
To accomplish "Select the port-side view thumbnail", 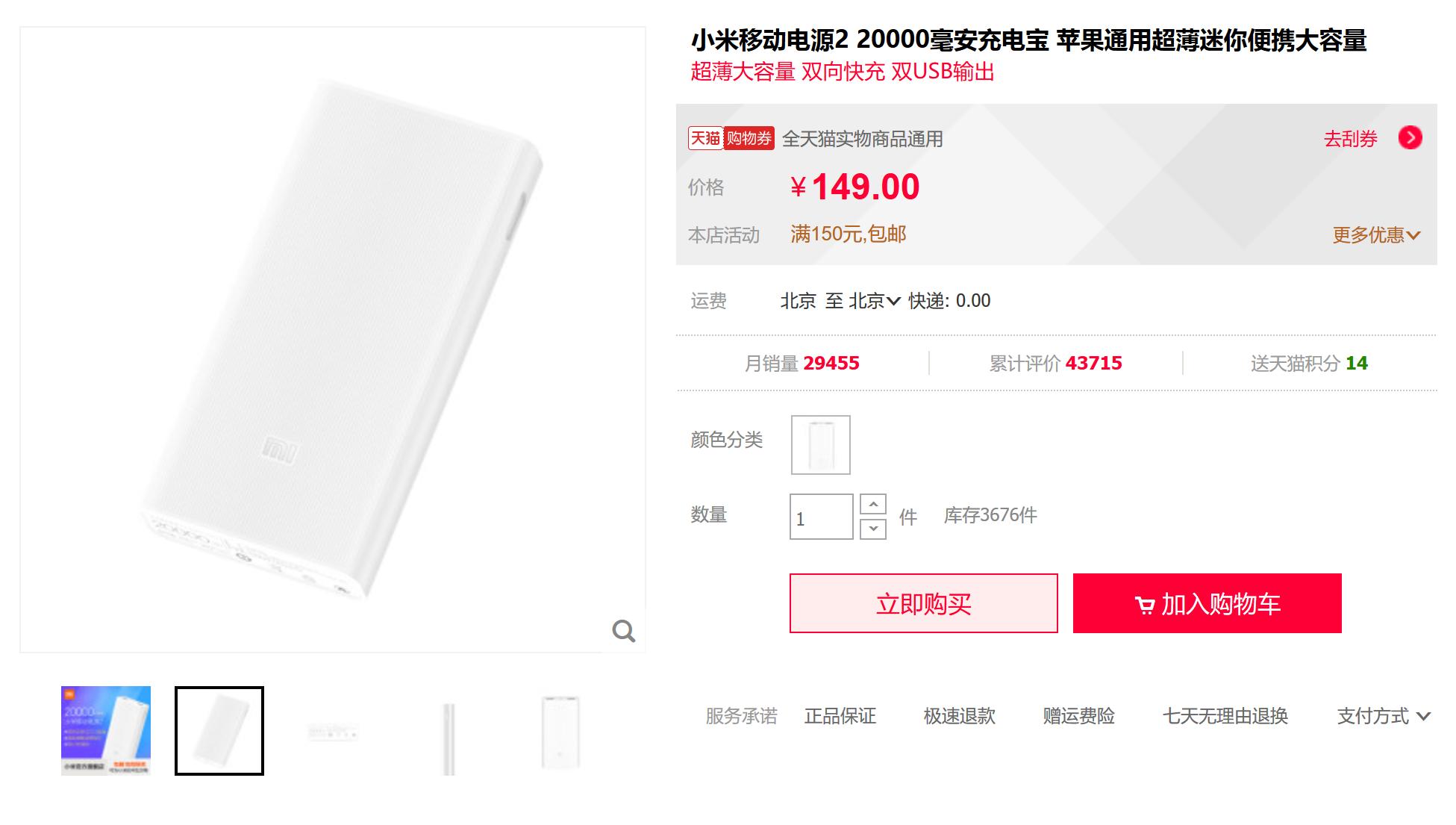I will click(x=334, y=731).
